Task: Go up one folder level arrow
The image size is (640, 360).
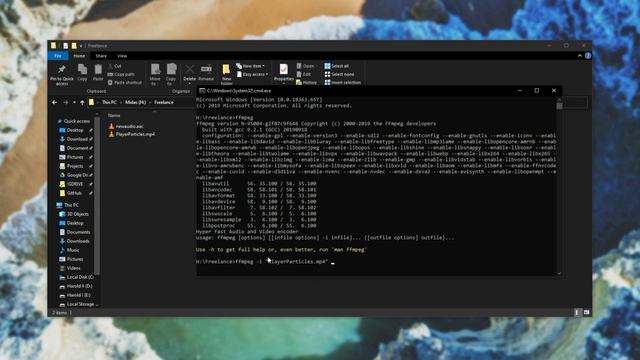Action: 82,102
